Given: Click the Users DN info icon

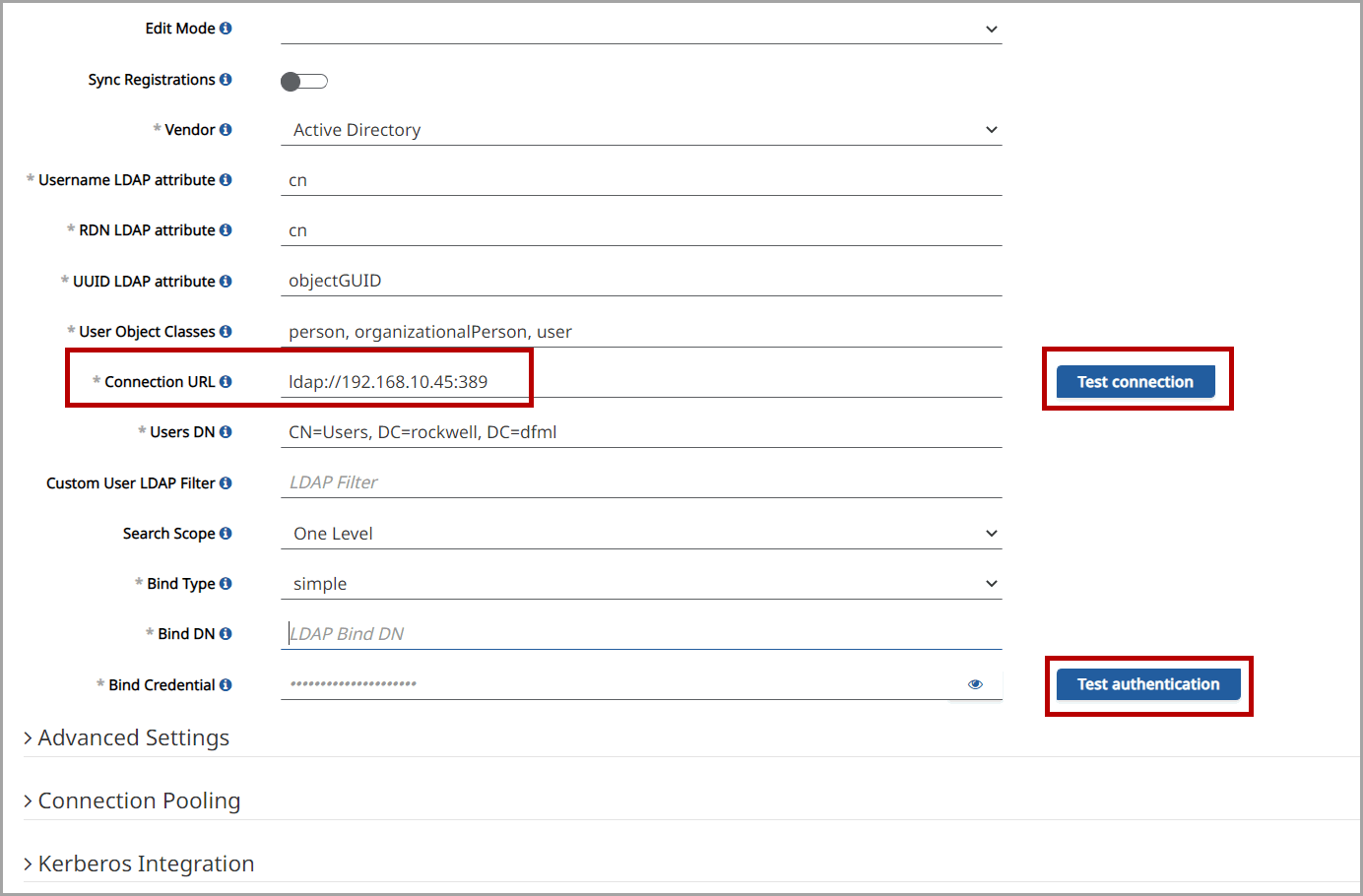Looking at the screenshot, I should pyautogui.click(x=226, y=432).
